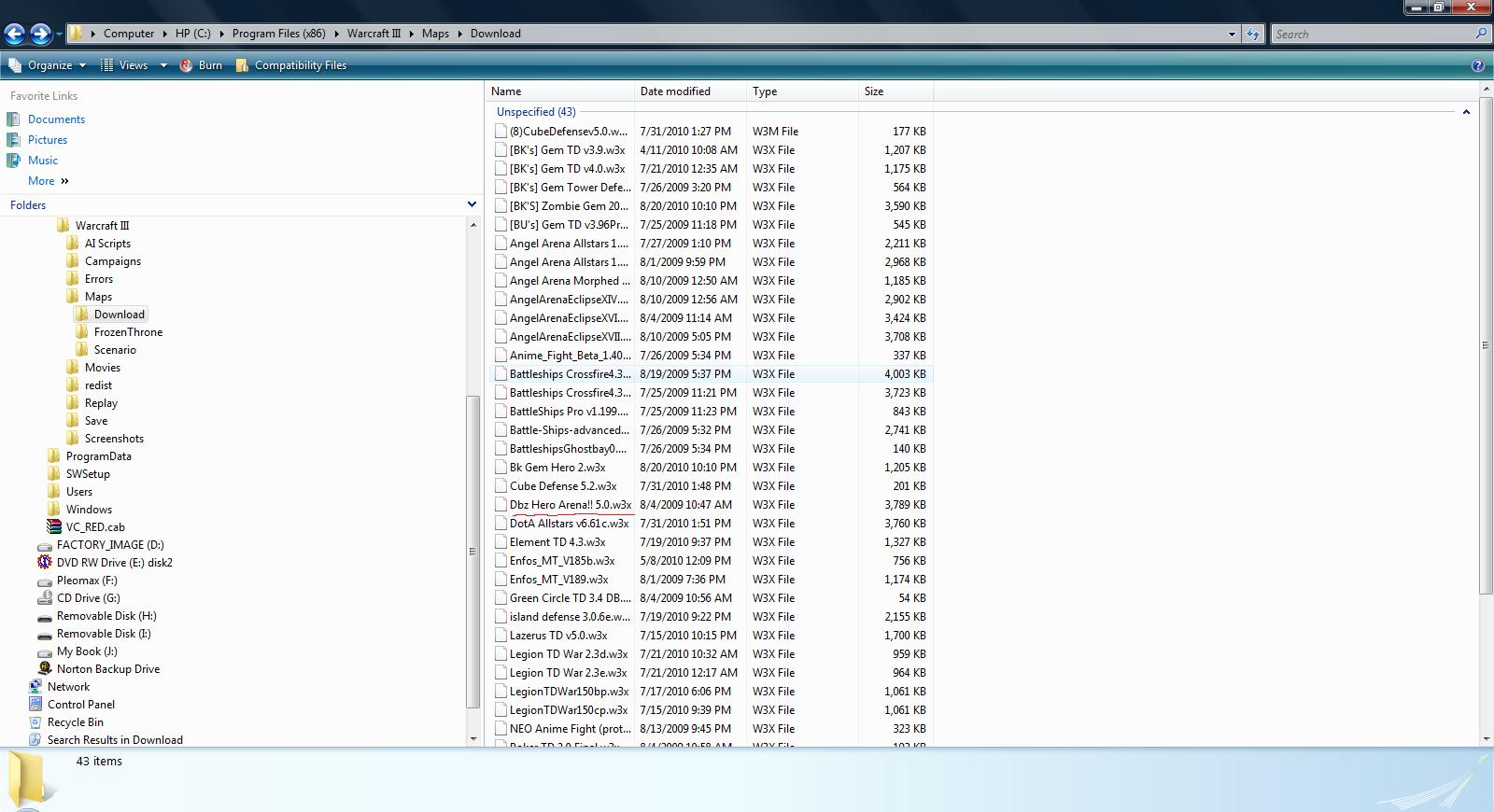
Task: Sort files by Type column header
Action: (802, 91)
